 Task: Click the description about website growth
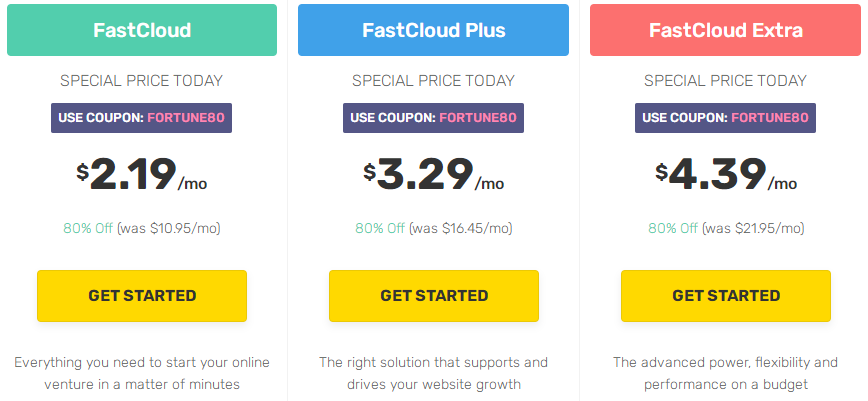tap(433, 372)
